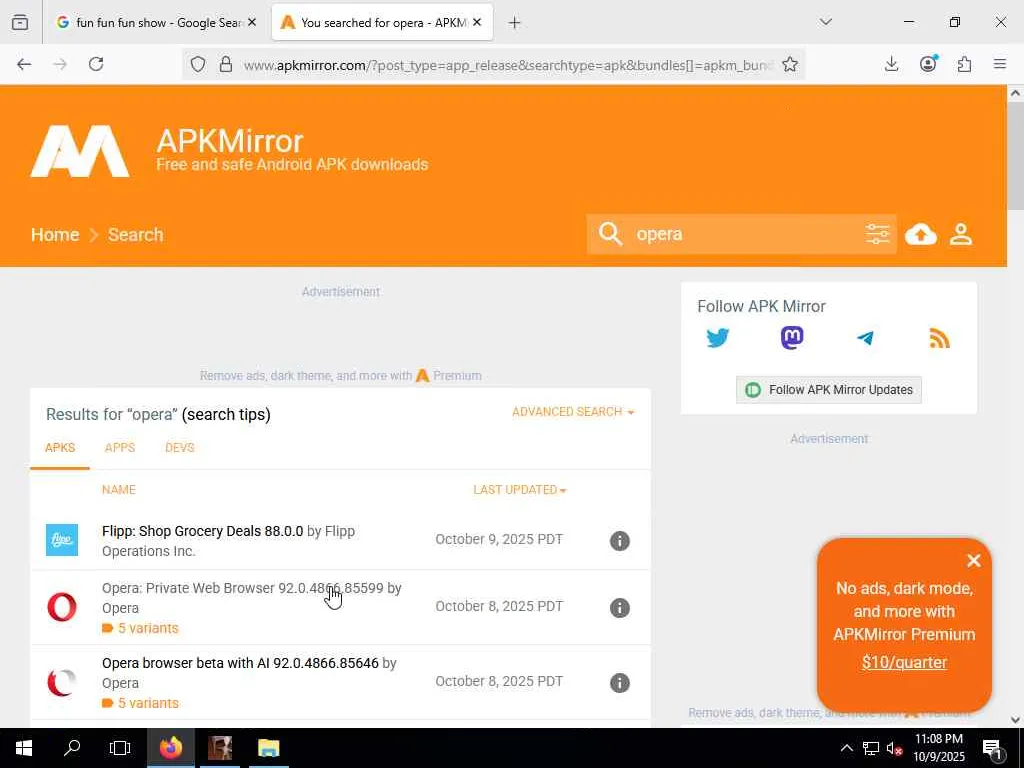Switch to the APPS tab

(120, 448)
